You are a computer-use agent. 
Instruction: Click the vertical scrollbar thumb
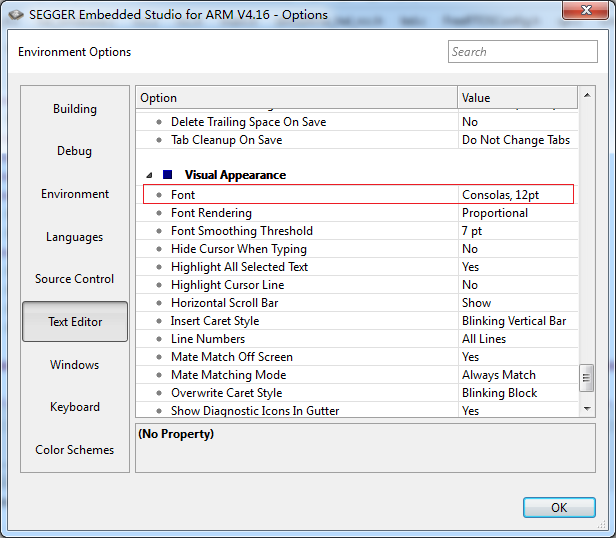point(587,378)
